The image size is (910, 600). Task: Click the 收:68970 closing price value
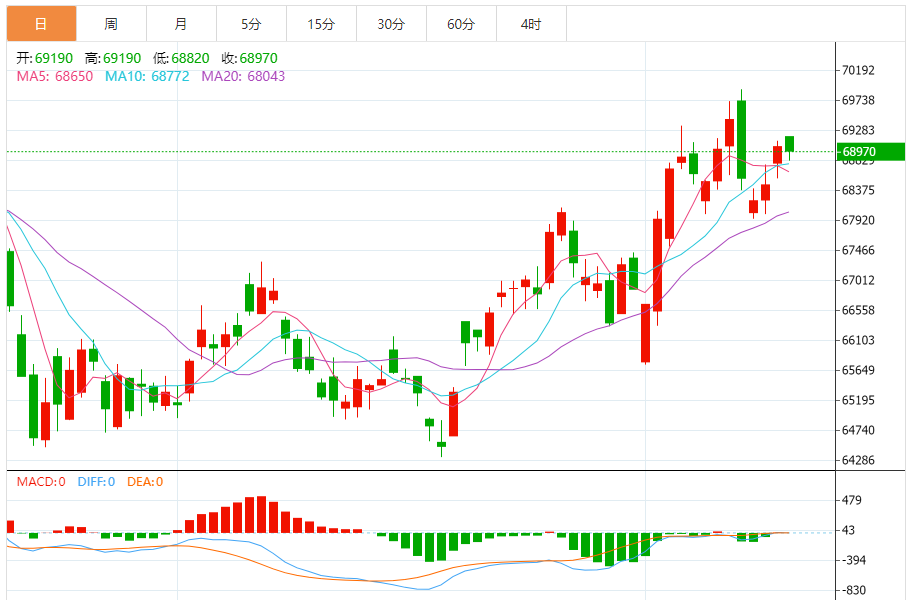click(x=250, y=58)
